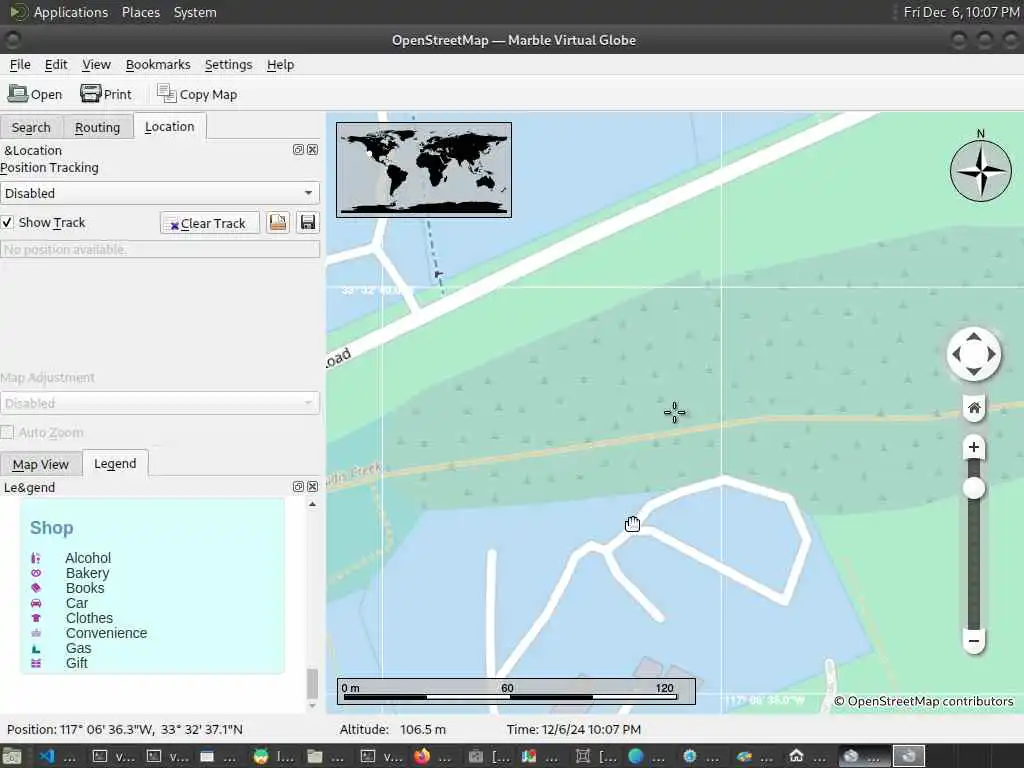This screenshot has height=768, width=1024.
Task: Click the zoom slider handle
Action: point(974,488)
